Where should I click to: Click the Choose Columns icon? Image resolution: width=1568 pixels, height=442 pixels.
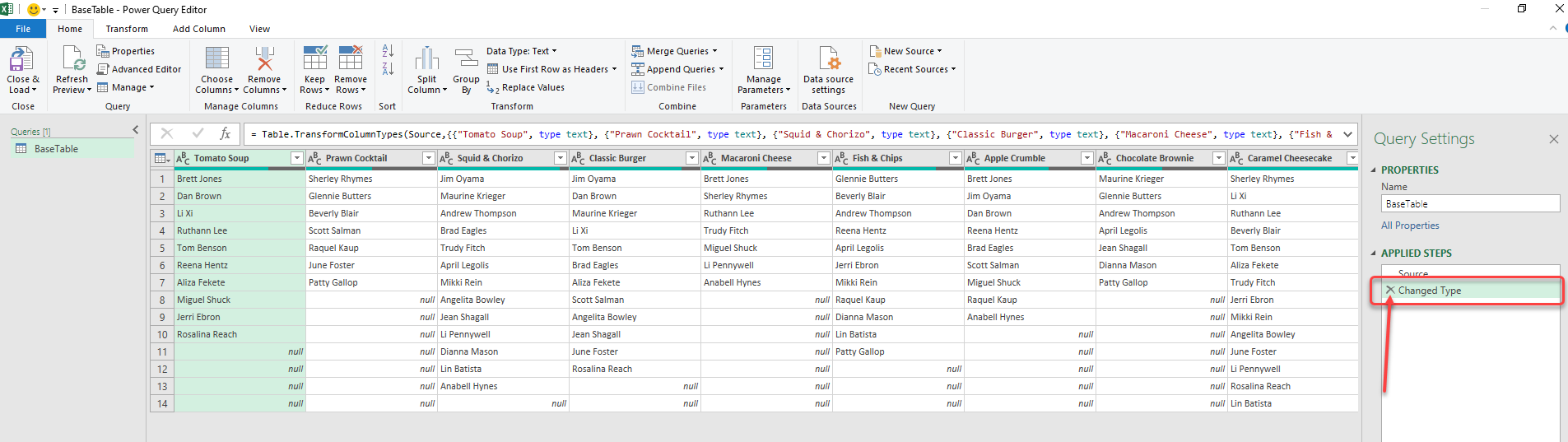(x=217, y=59)
